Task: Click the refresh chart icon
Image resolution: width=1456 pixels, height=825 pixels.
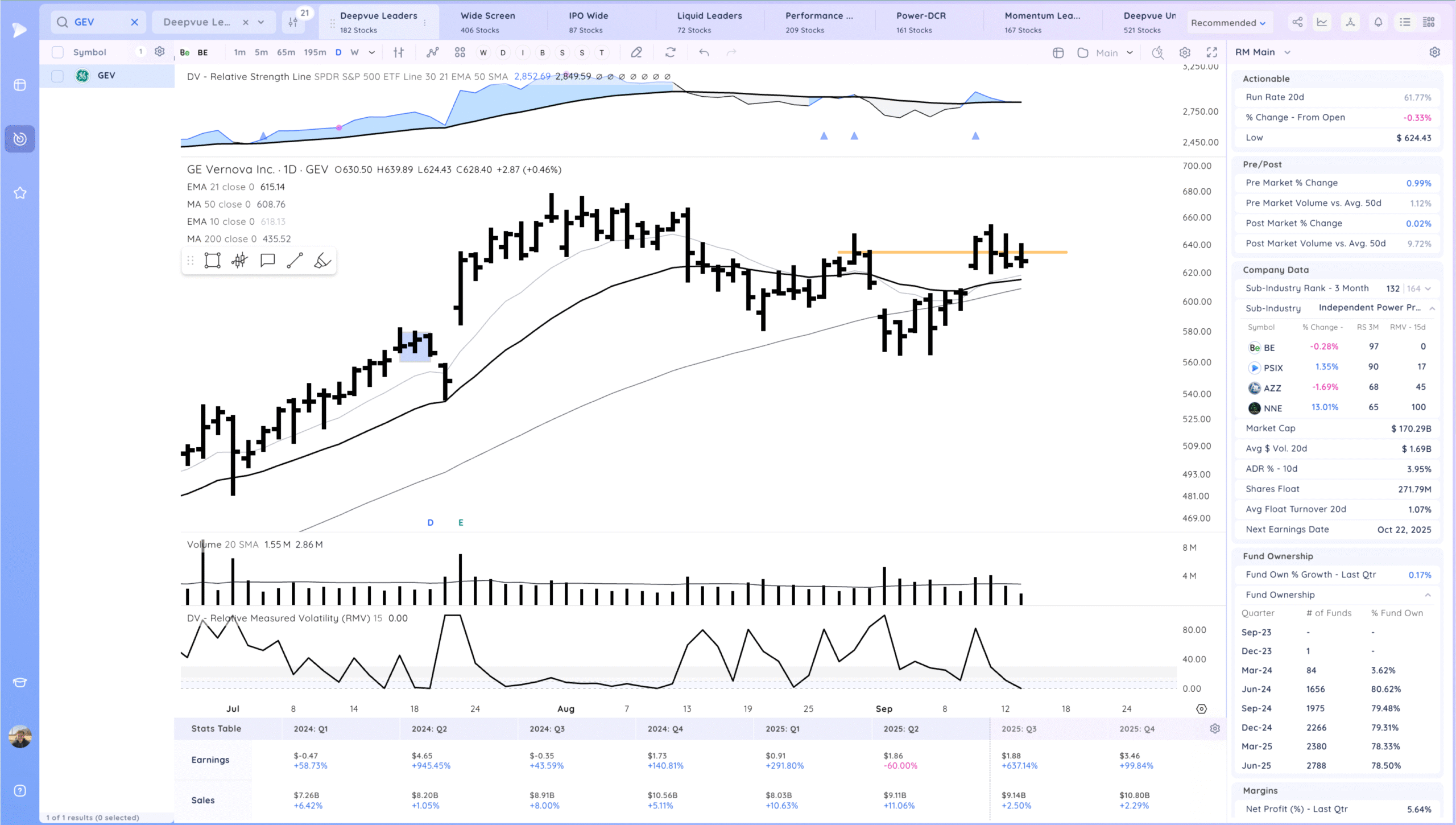Action: click(671, 52)
